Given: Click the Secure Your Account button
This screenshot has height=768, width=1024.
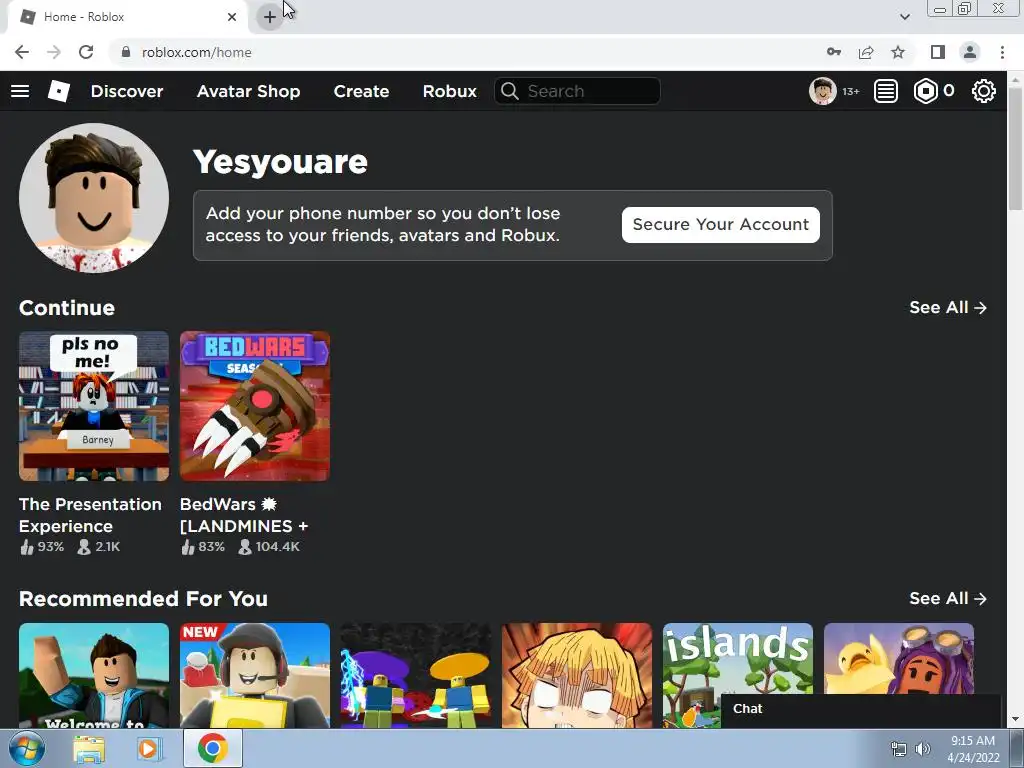Looking at the screenshot, I should [720, 225].
